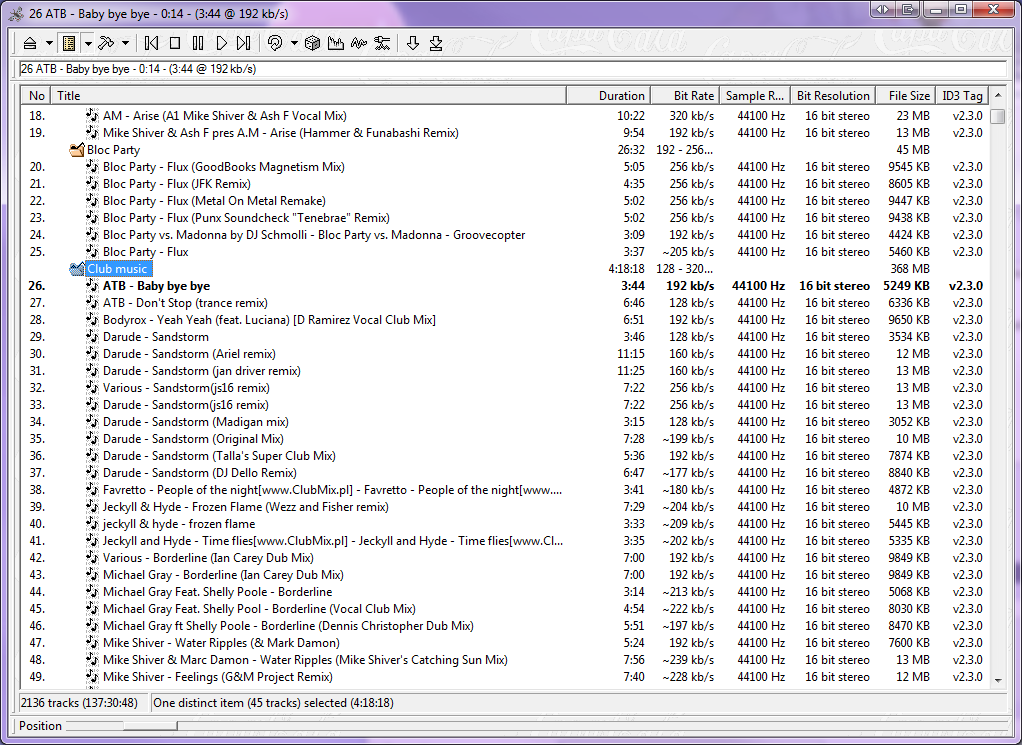The width and height of the screenshot is (1022, 745).
Task: Pause the current track
Action: coord(198,43)
